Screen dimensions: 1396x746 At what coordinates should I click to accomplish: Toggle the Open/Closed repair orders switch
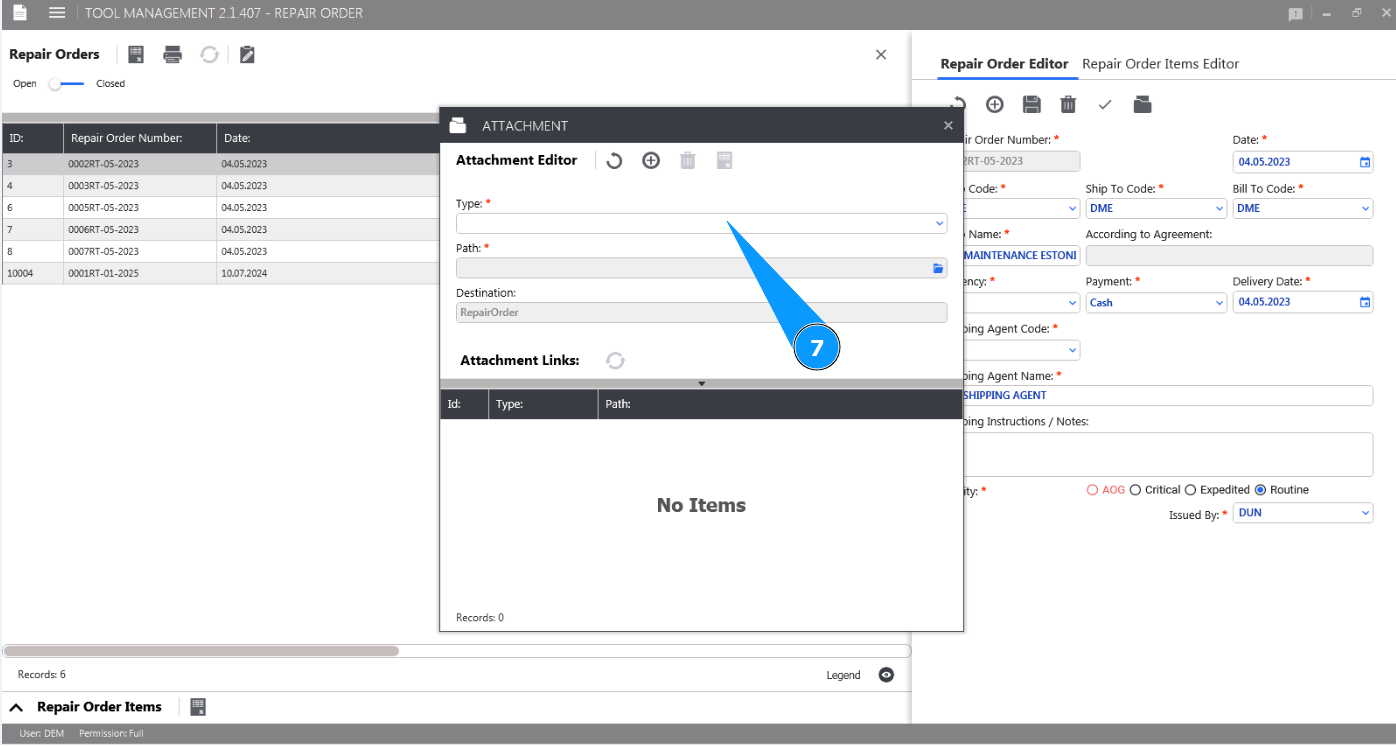(x=67, y=84)
